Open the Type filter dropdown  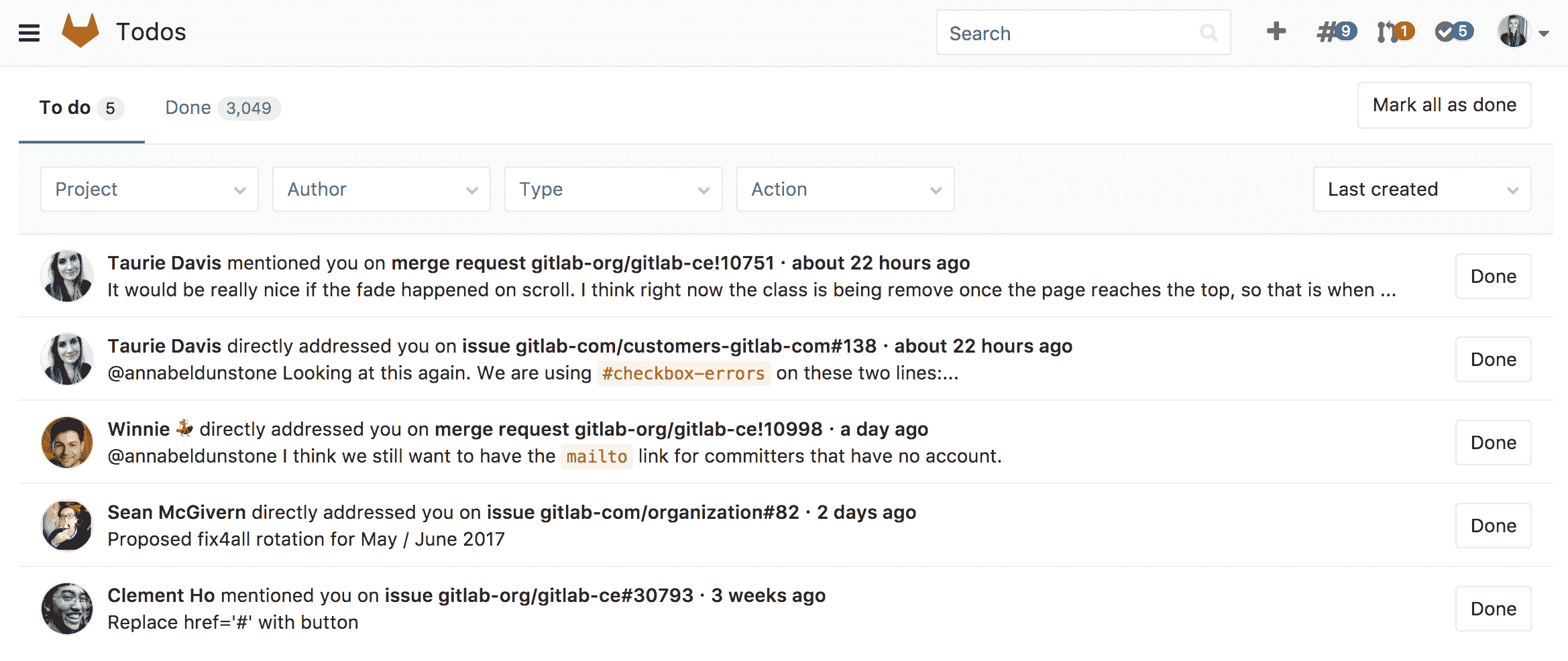tap(613, 190)
